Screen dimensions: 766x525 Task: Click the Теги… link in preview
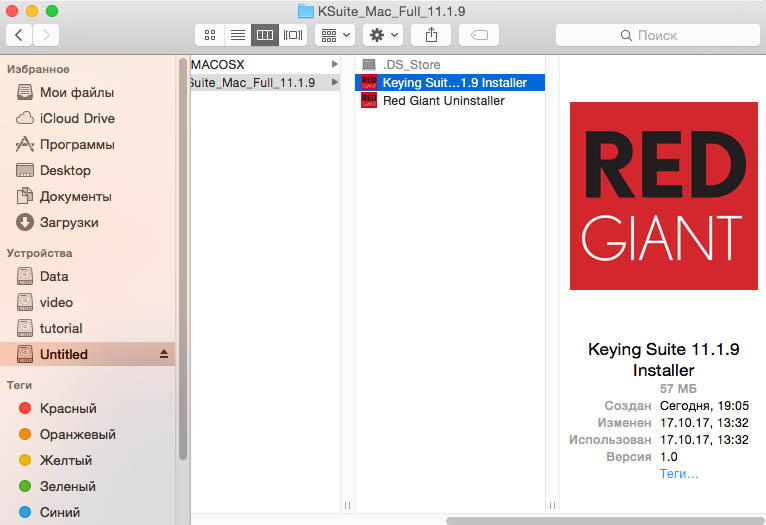pyautogui.click(x=679, y=474)
